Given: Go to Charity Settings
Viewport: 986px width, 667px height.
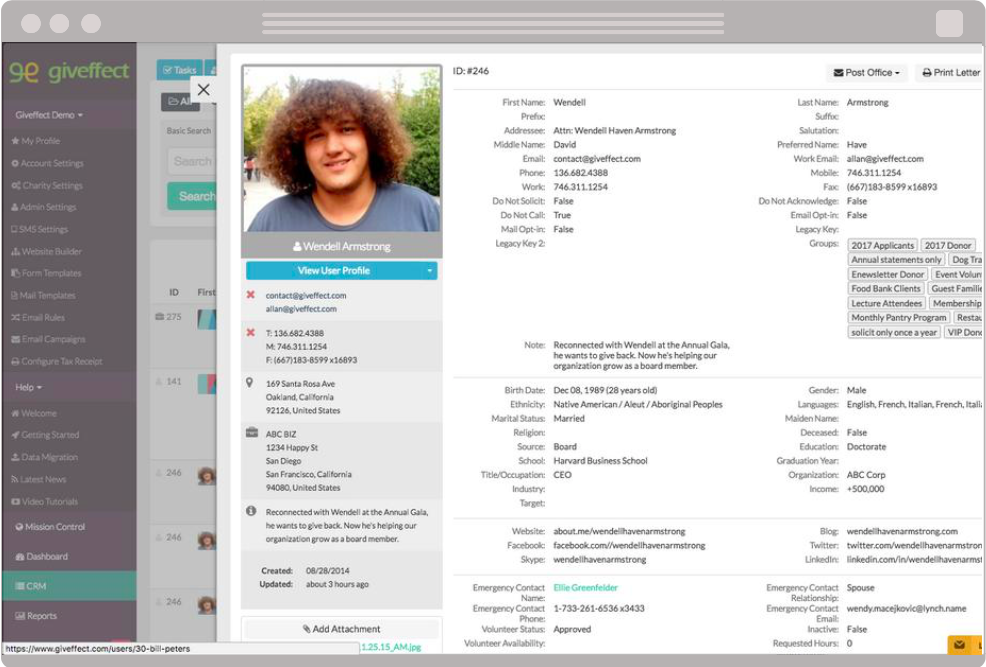Looking at the screenshot, I should 47,185.
